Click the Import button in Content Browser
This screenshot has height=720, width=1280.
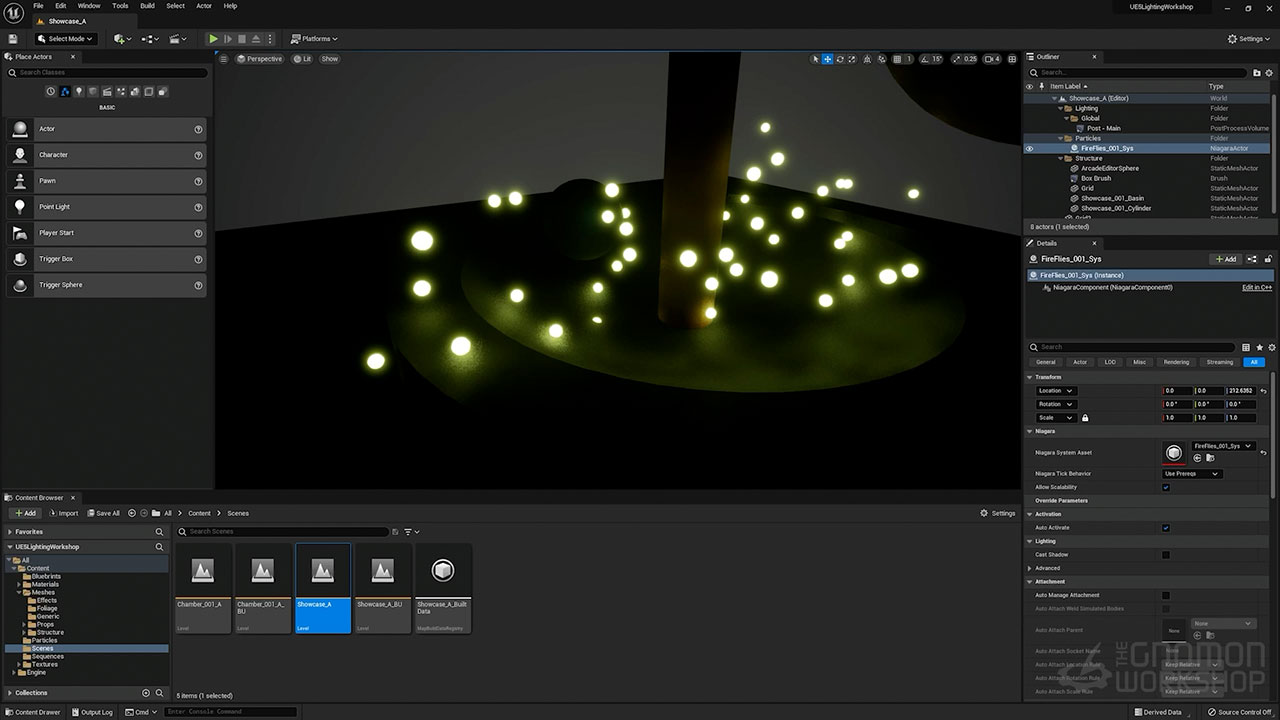pos(63,513)
